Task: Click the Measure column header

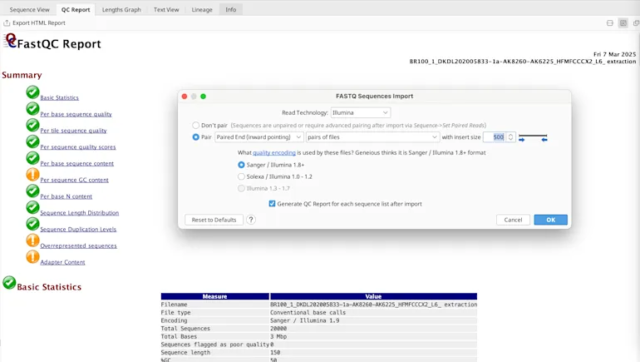Action: 215,296
